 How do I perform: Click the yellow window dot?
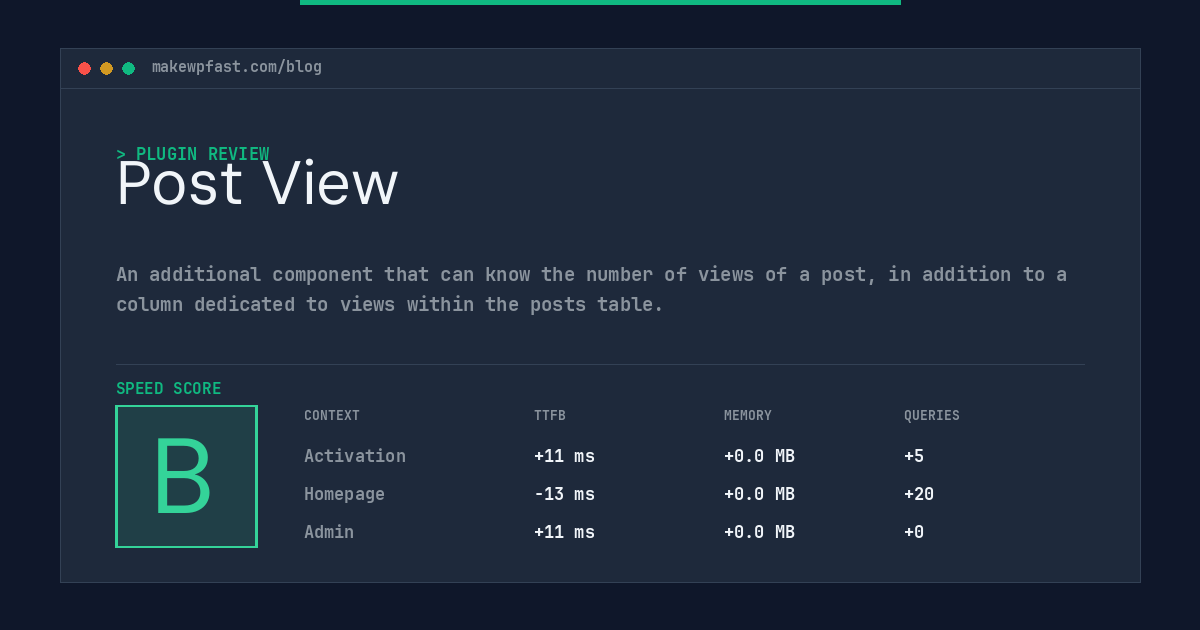106,68
